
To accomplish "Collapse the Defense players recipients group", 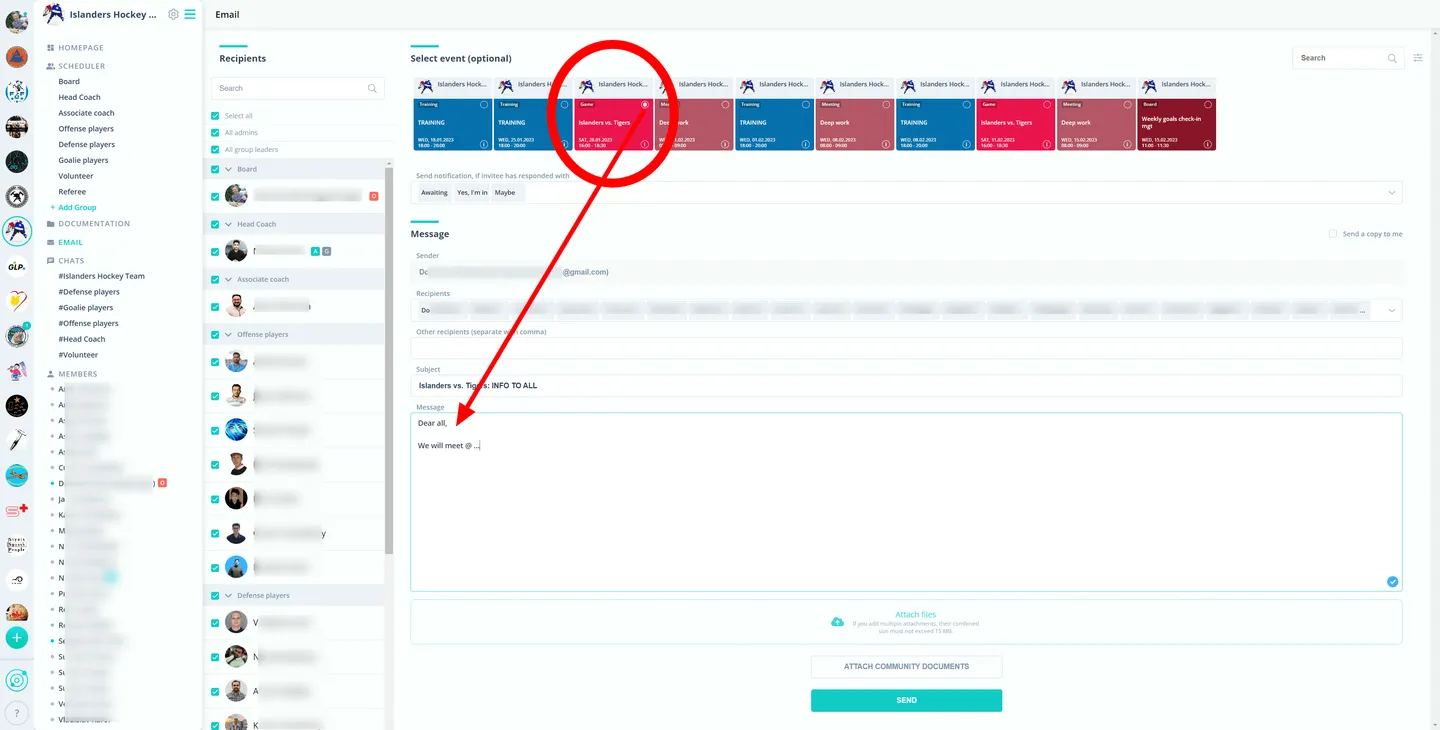I will tap(228, 595).
